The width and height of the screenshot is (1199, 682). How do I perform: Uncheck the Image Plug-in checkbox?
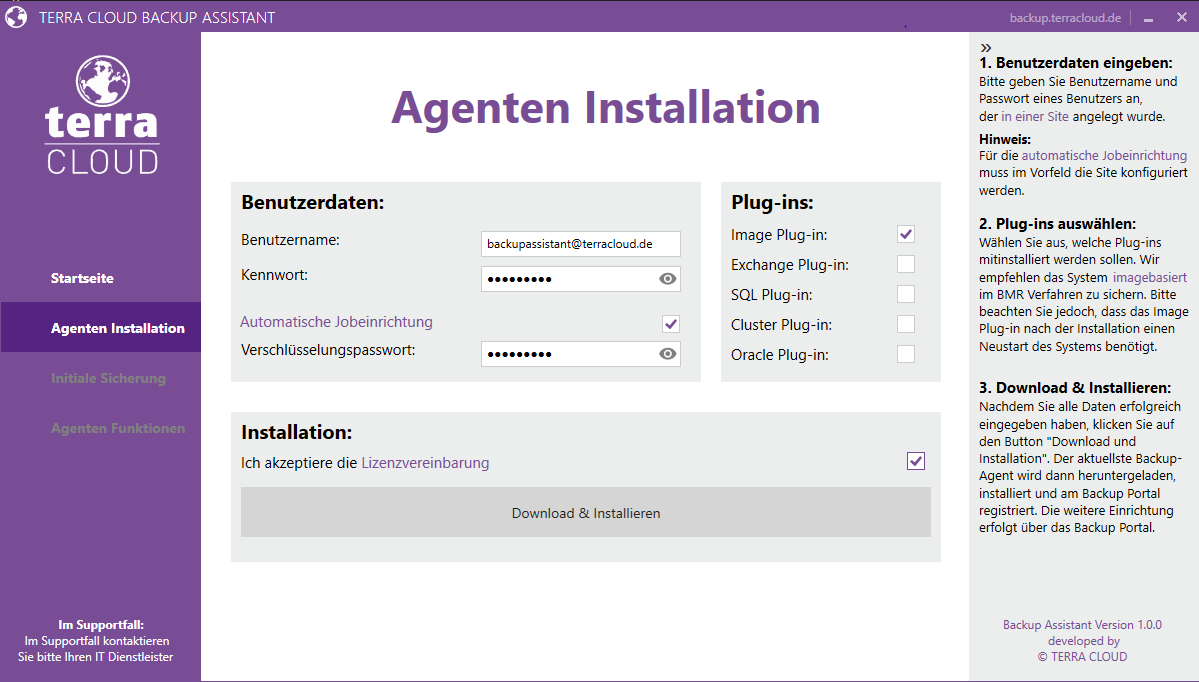(906, 234)
